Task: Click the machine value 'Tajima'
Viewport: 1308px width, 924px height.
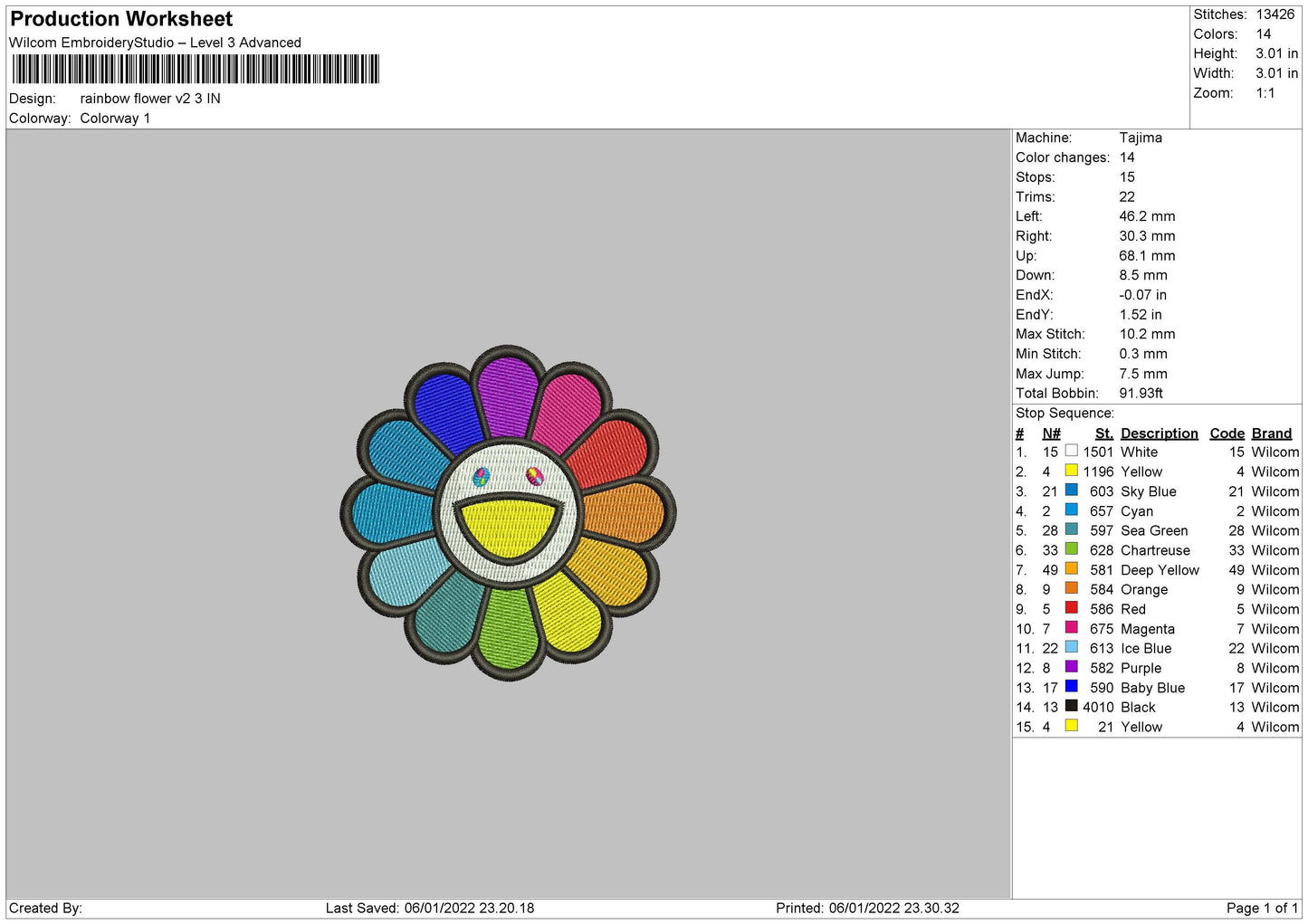Action: click(1141, 138)
